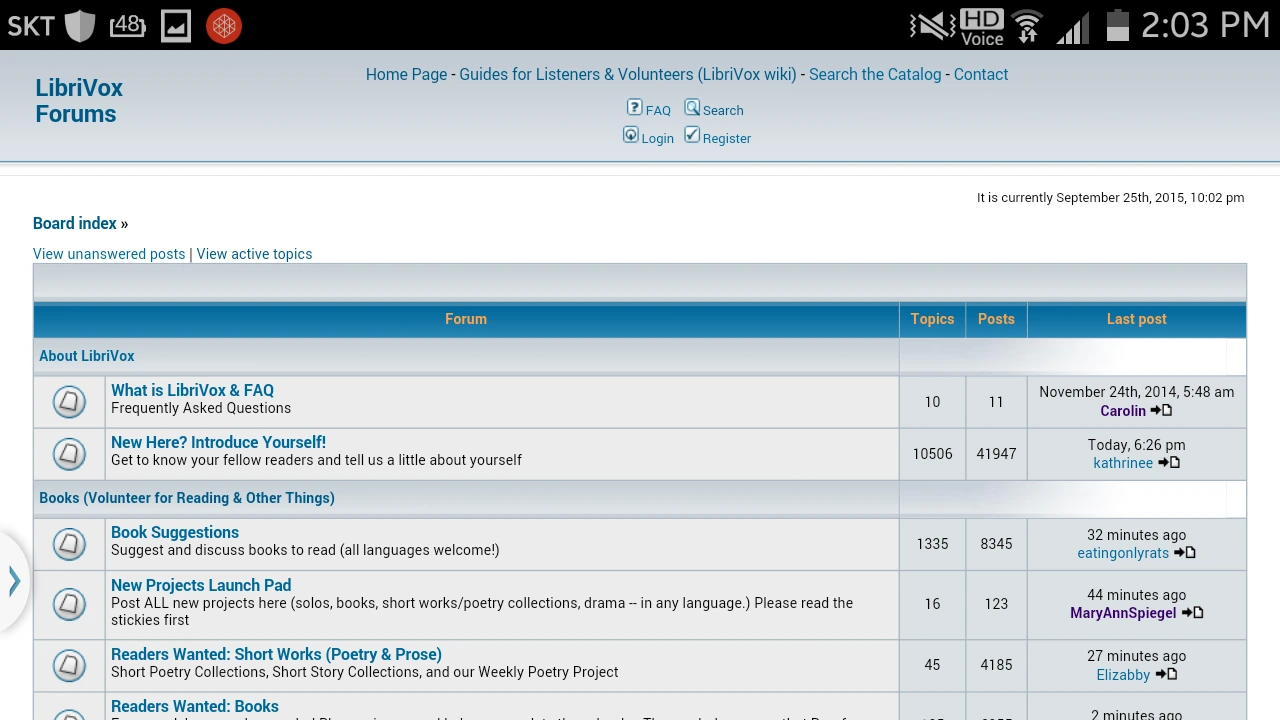The image size is (1280, 720).
Task: Open eatingonlyrats' user profile
Action: [1123, 553]
